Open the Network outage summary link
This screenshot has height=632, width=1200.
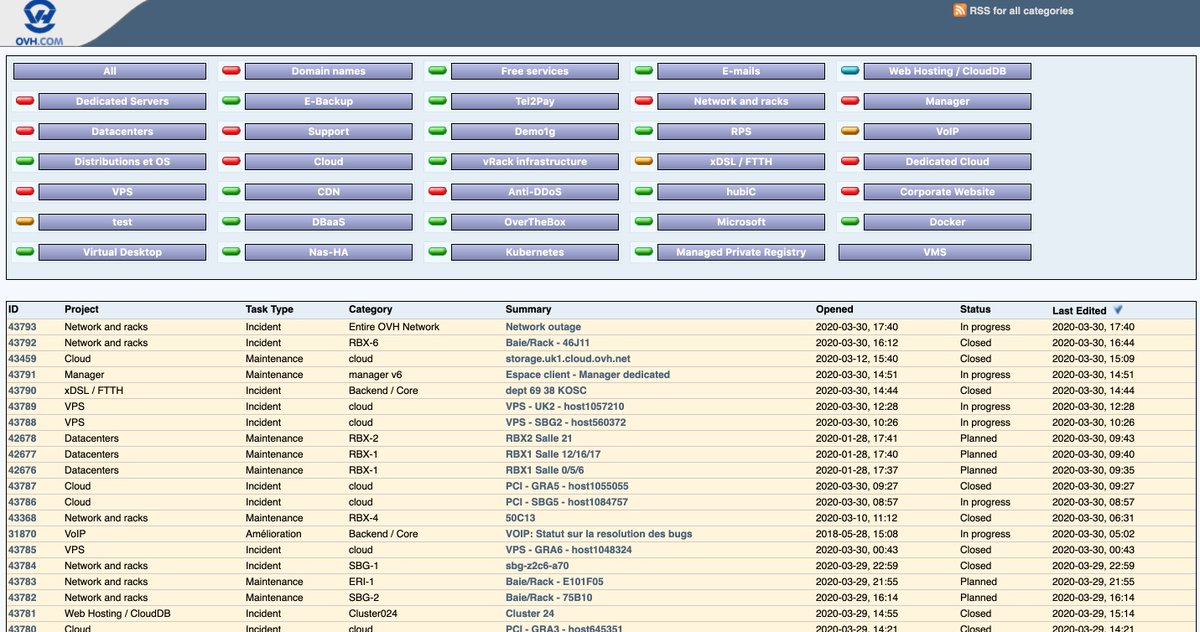tap(543, 327)
